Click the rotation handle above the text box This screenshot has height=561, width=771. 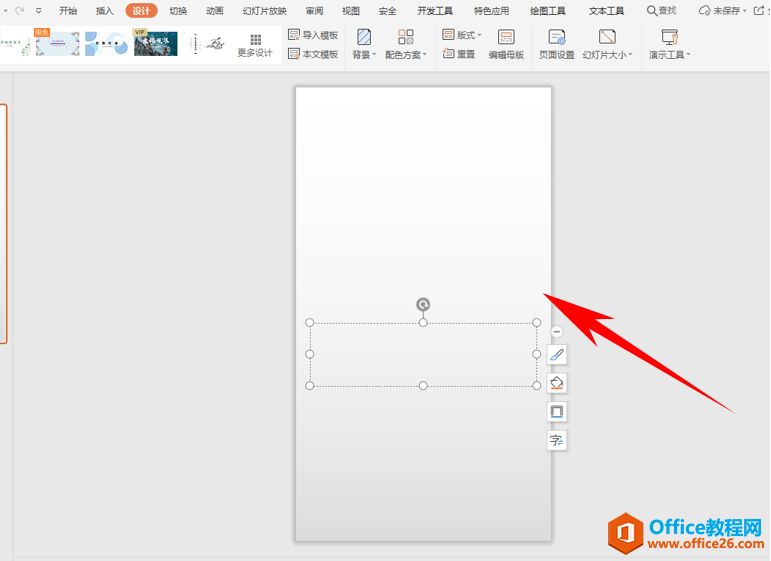[x=423, y=305]
